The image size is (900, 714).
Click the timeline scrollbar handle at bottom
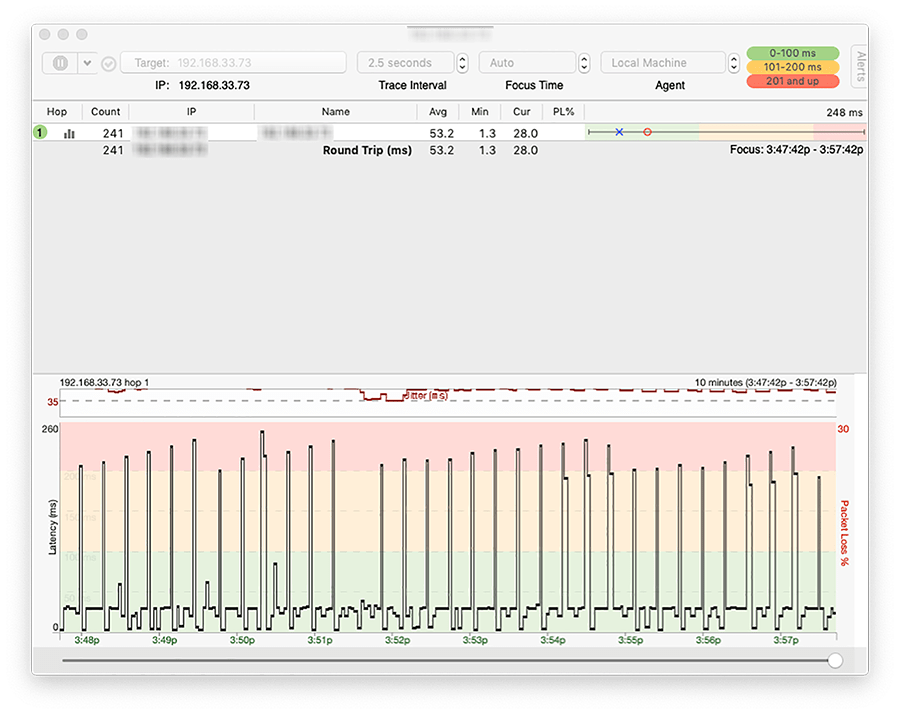(x=836, y=661)
